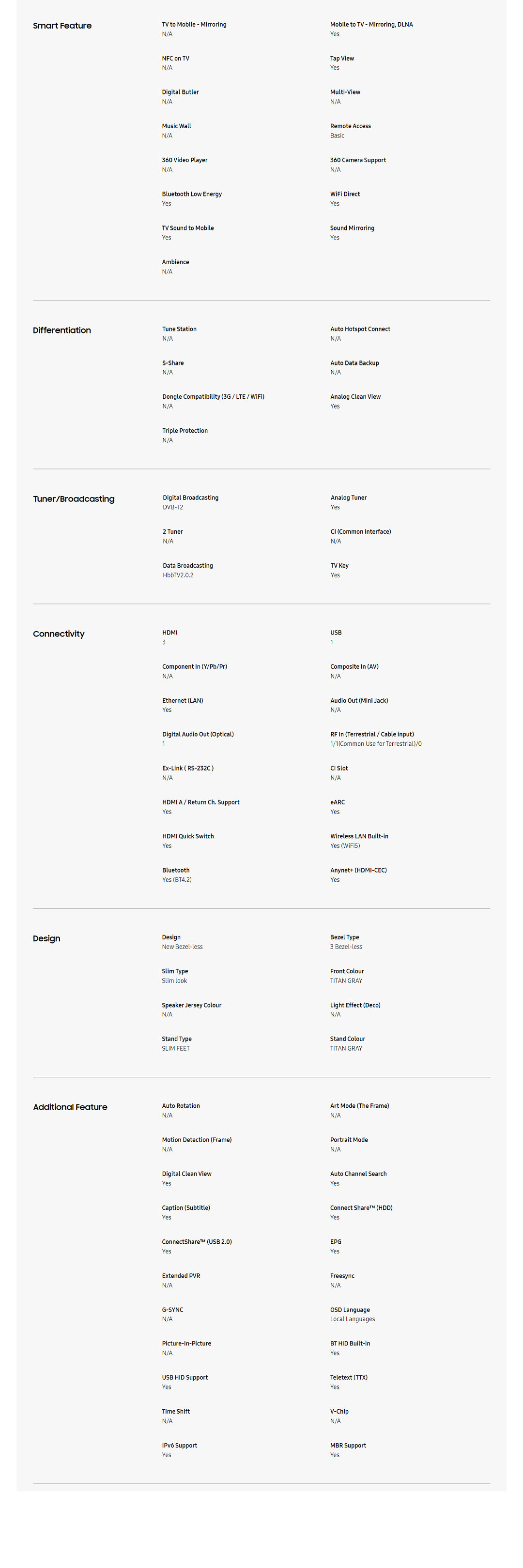Click the 'Yes (WiFi5)' wireless LAN value
The image size is (523, 1568).
click(345, 845)
